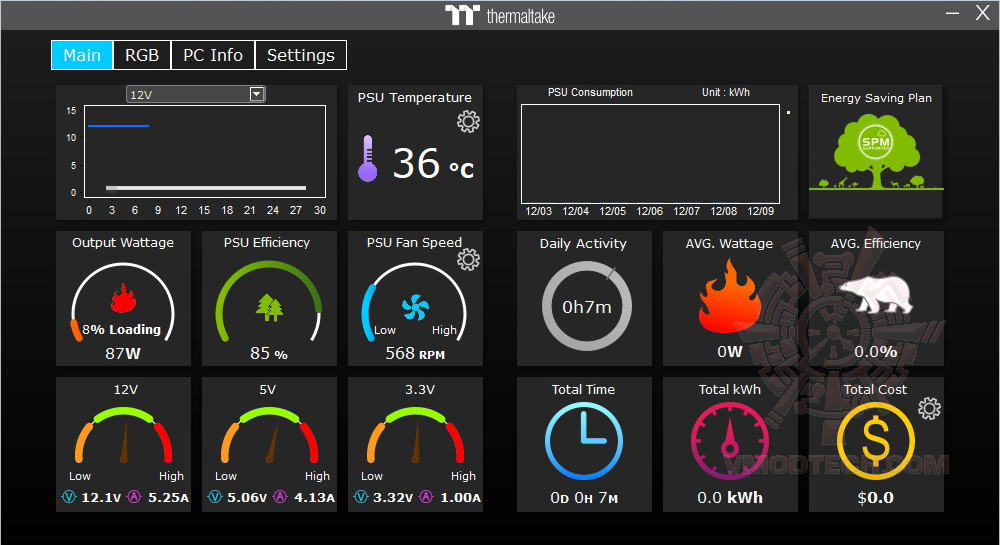Click the gray scrollbar under the voltage graph
This screenshot has height=545, width=1000.
click(206, 188)
